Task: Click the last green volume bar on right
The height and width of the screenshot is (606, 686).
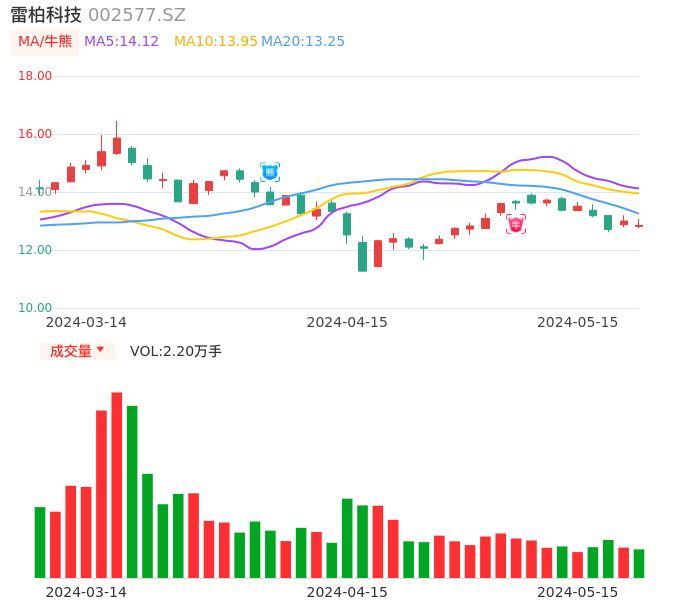Action: (x=639, y=564)
